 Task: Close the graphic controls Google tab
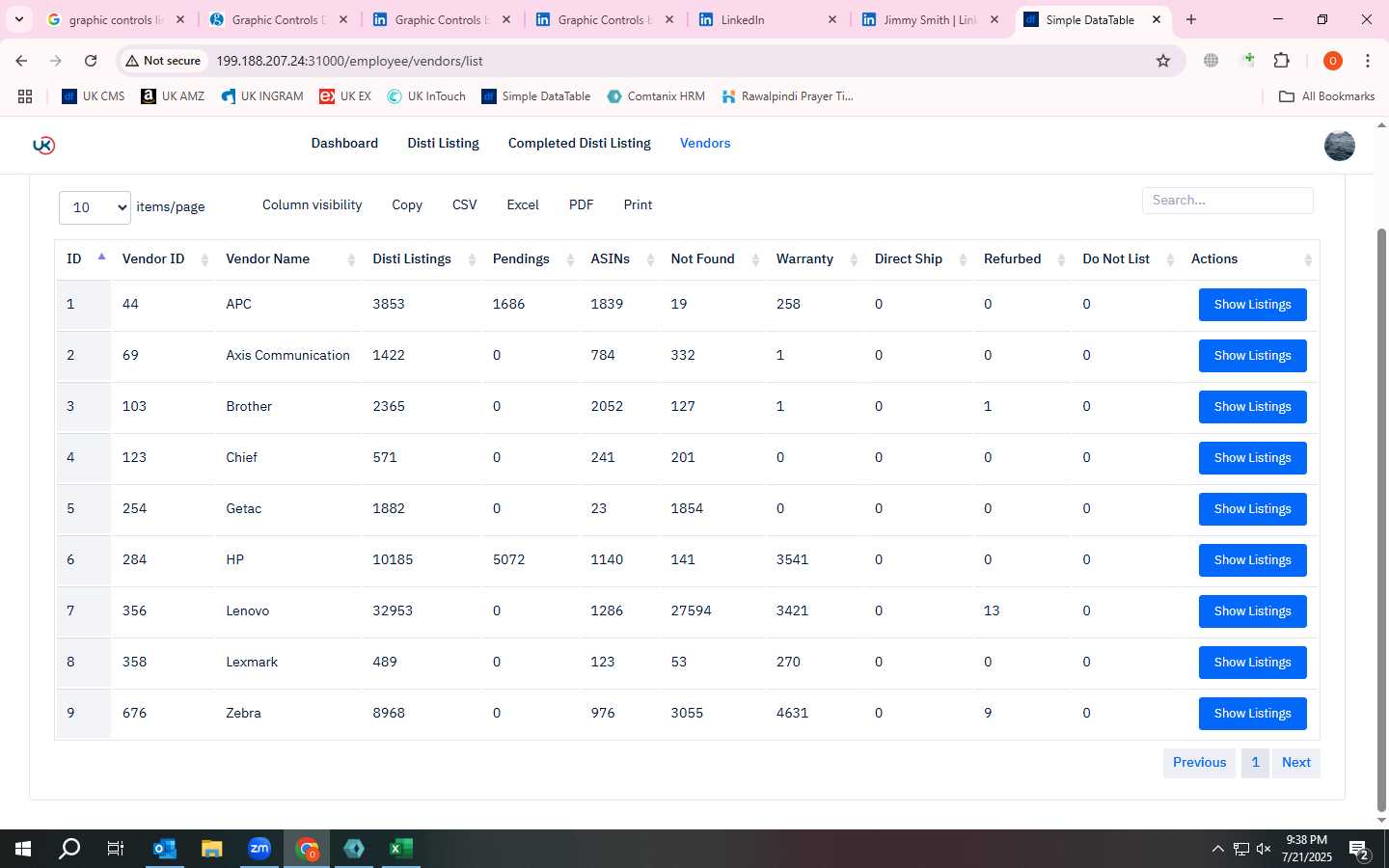pos(180,19)
